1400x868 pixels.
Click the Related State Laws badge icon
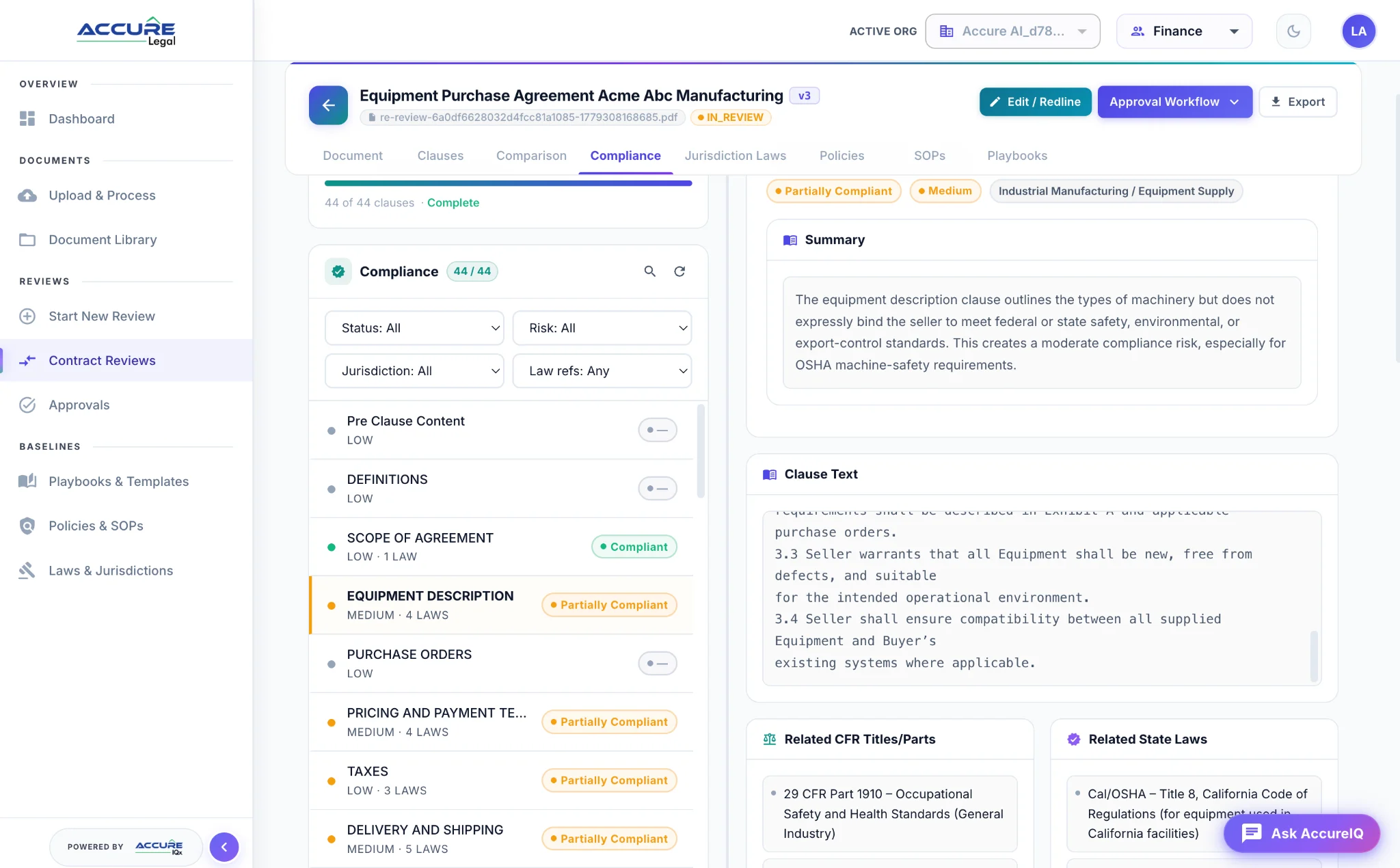(1074, 740)
